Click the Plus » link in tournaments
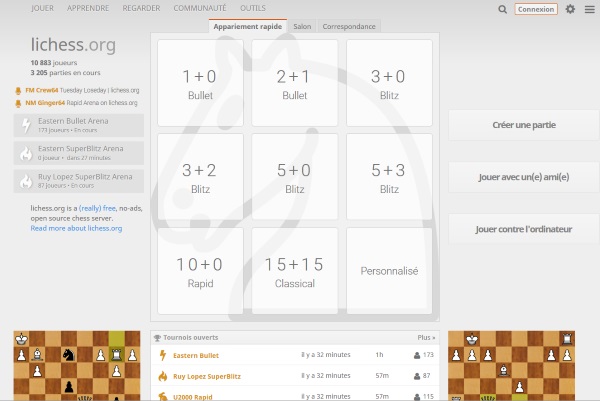The image size is (600, 401). [426, 337]
